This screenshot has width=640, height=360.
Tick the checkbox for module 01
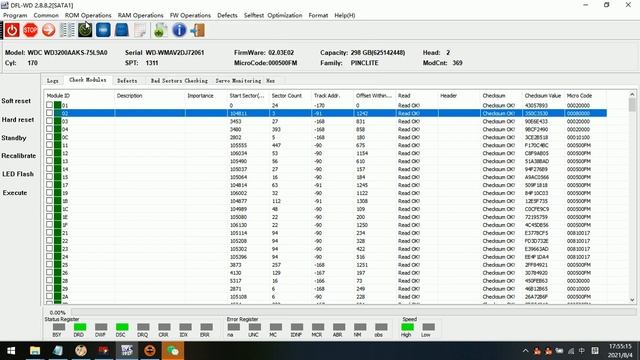[49, 105]
